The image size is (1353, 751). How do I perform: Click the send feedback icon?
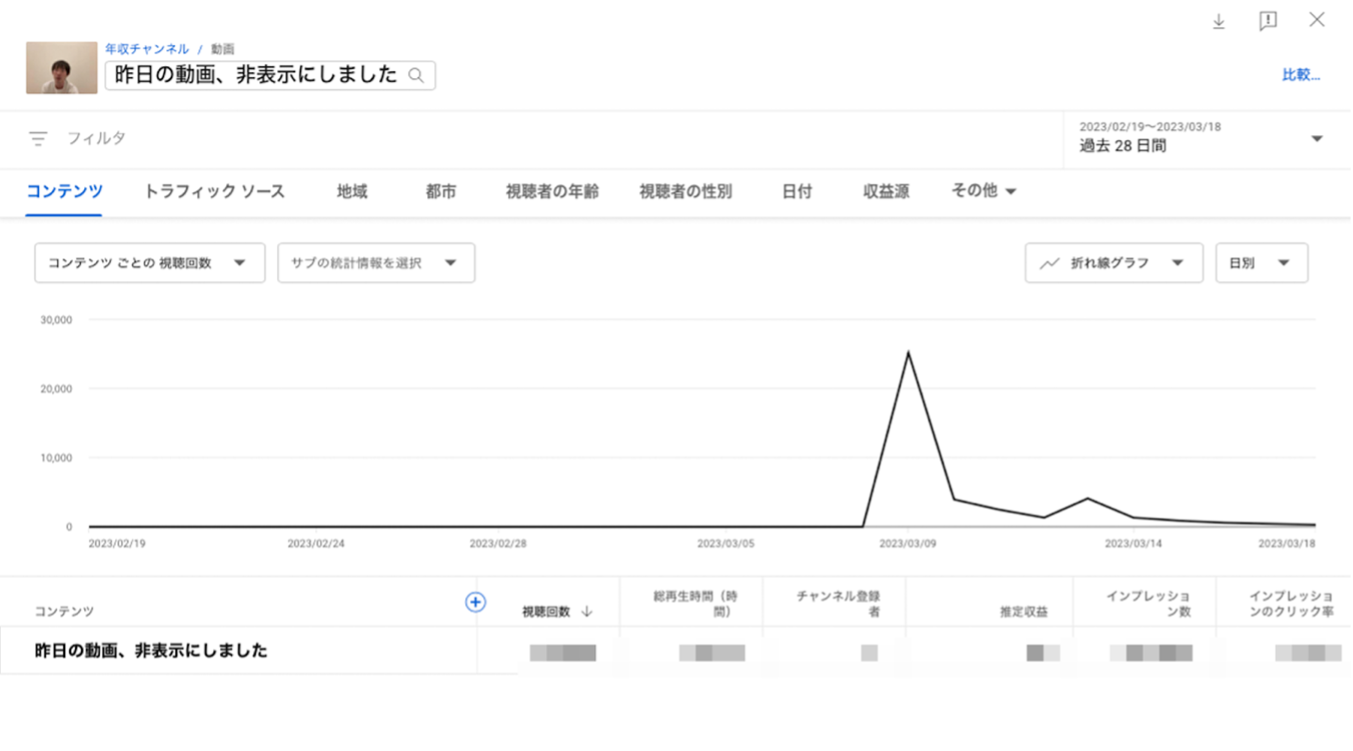tap(1268, 22)
